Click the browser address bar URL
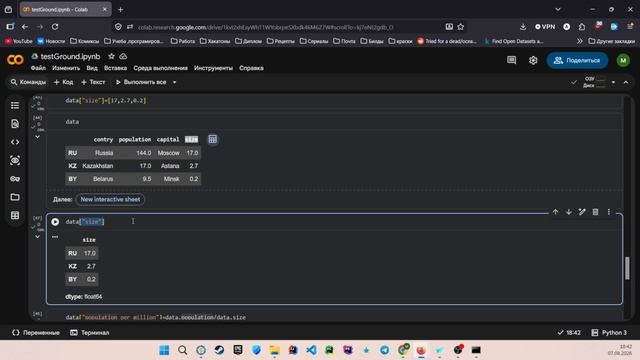 coord(266,27)
